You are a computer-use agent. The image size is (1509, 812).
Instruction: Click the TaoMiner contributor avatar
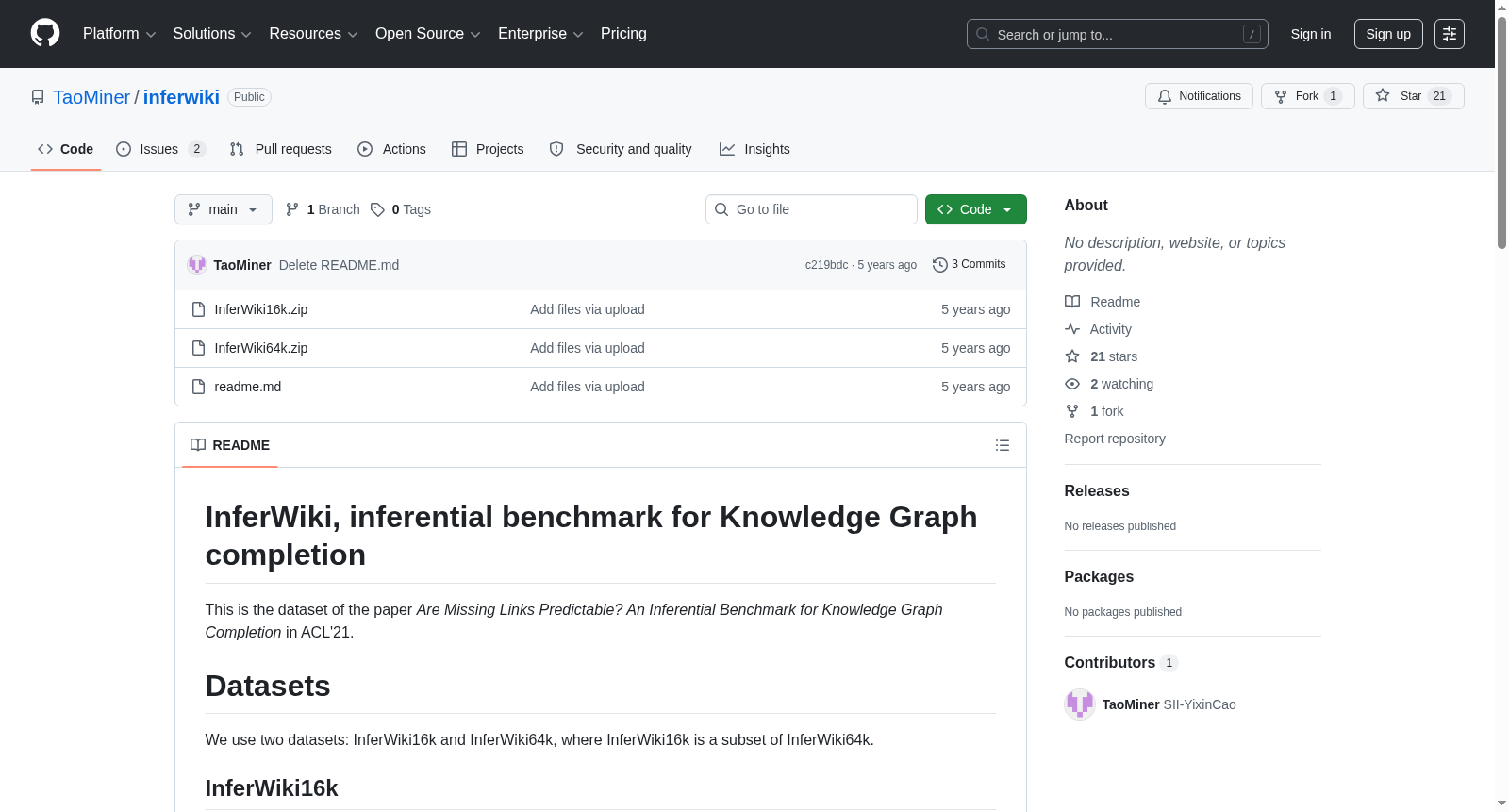(1080, 704)
